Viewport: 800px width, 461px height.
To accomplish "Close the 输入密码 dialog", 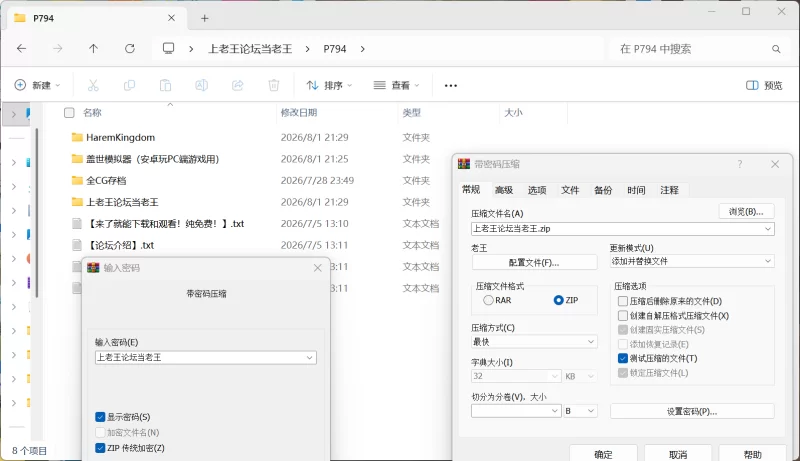I will tap(317, 268).
